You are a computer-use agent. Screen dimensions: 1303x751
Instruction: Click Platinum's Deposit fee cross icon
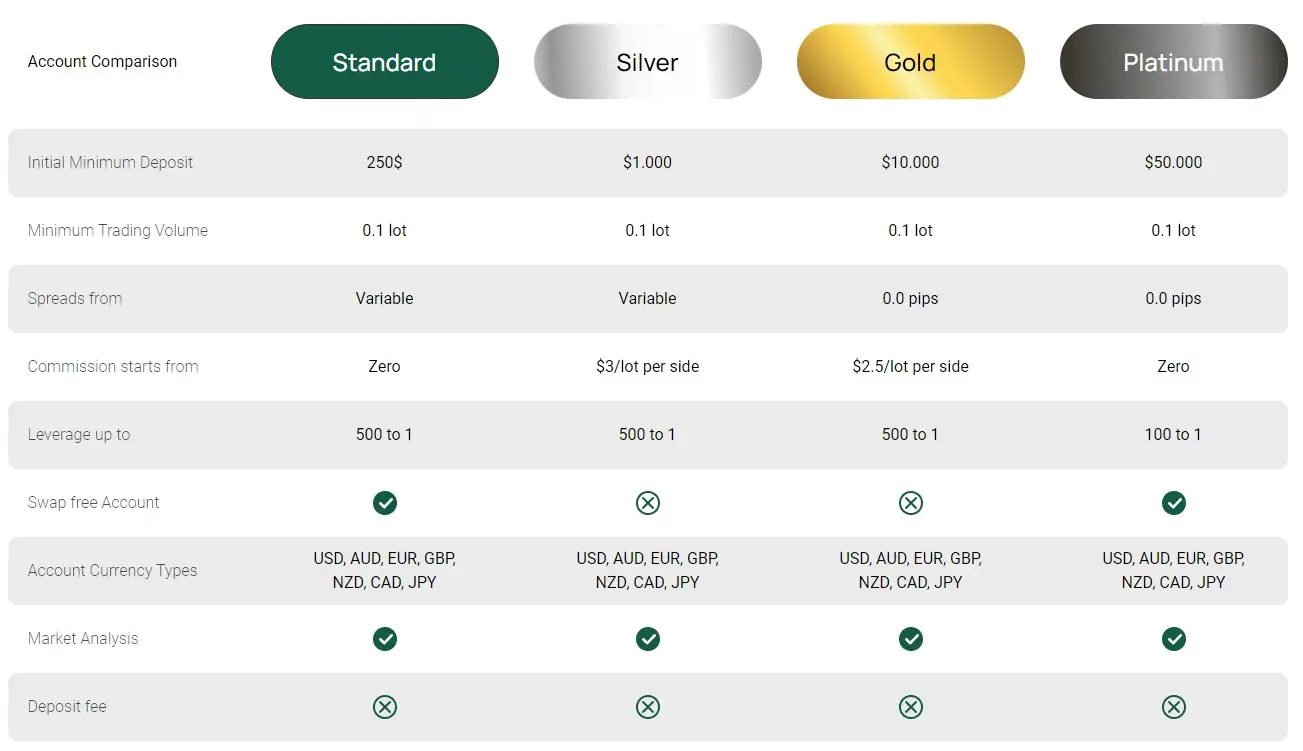[1174, 707]
